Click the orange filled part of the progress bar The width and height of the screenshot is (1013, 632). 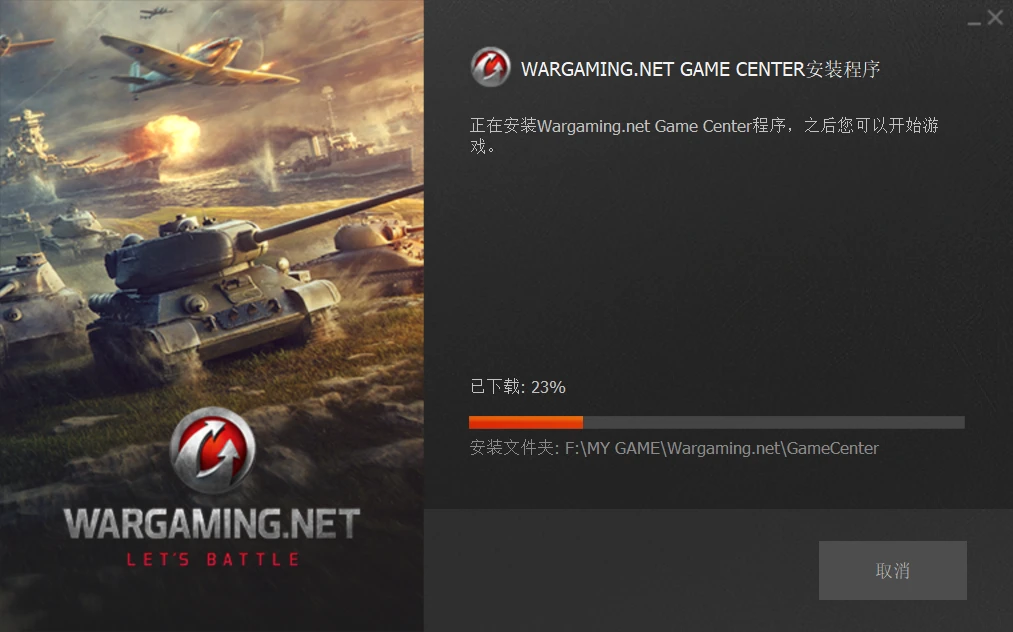coord(526,423)
